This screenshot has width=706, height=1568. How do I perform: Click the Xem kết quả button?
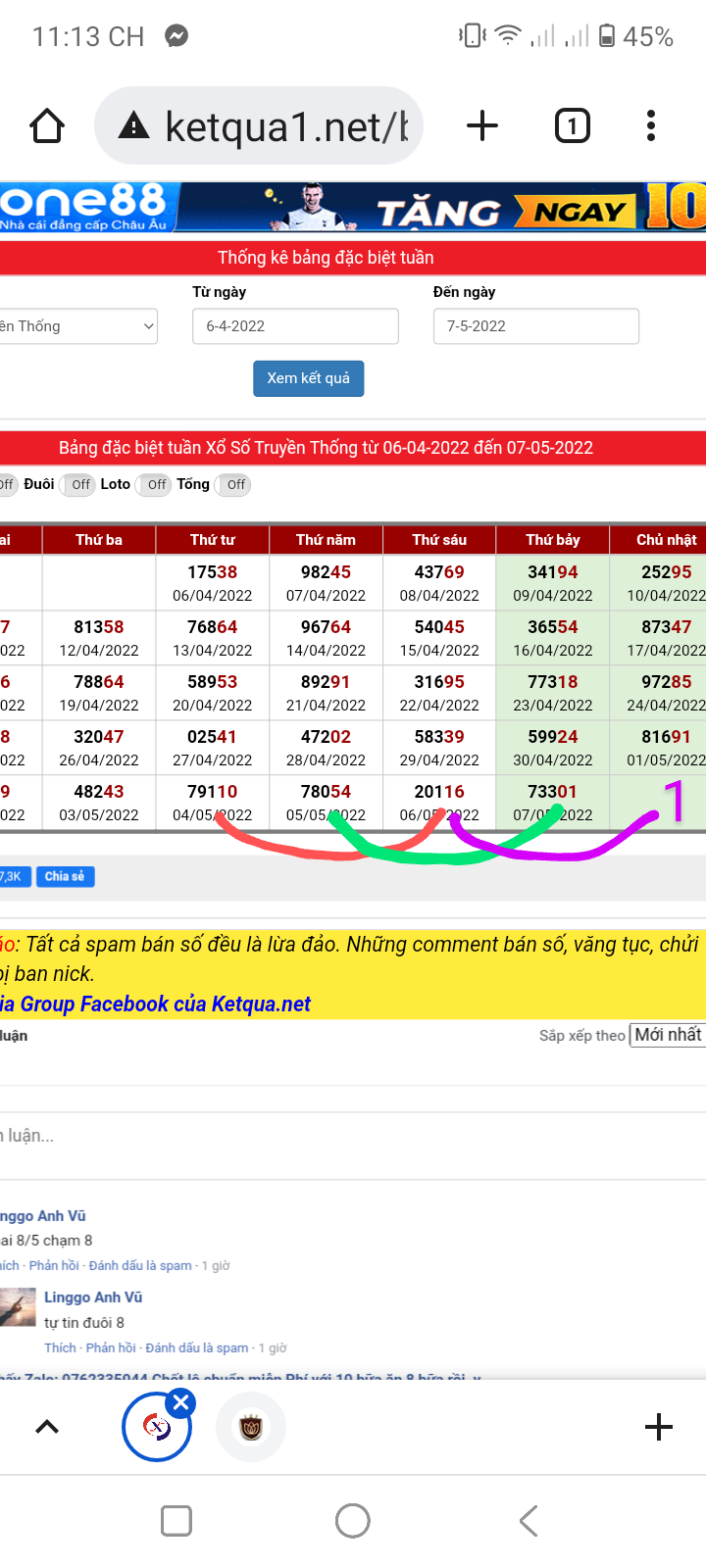click(309, 378)
